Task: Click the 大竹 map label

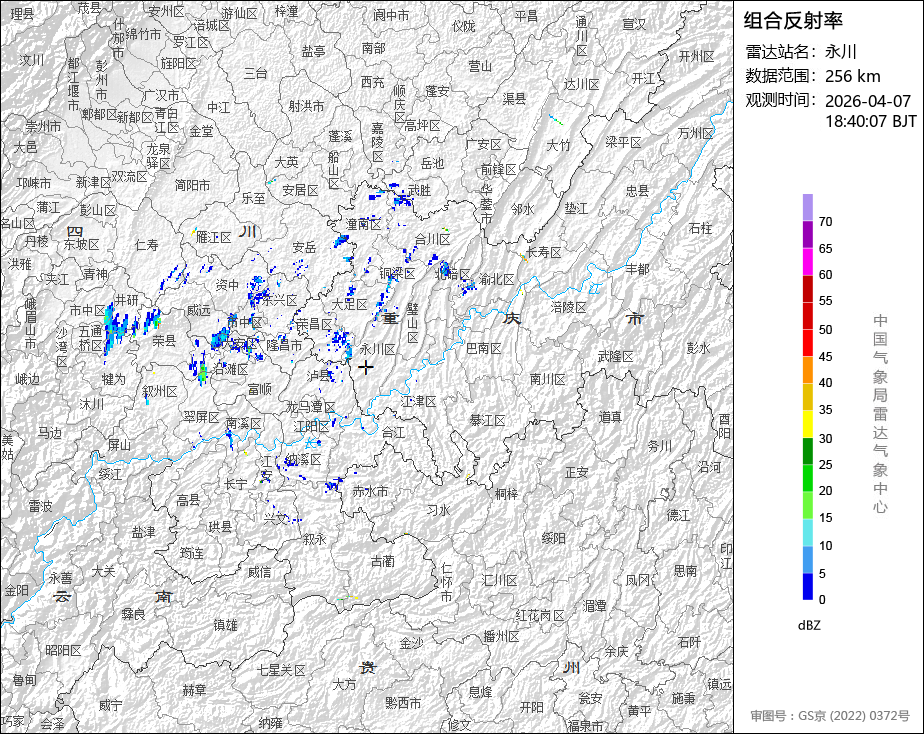Action: tap(559, 145)
